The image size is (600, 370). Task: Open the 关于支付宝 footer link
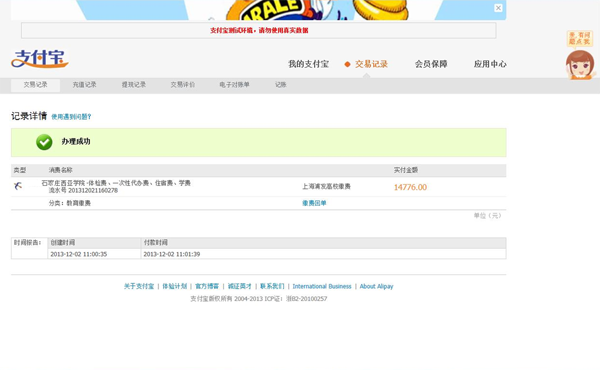tap(139, 286)
